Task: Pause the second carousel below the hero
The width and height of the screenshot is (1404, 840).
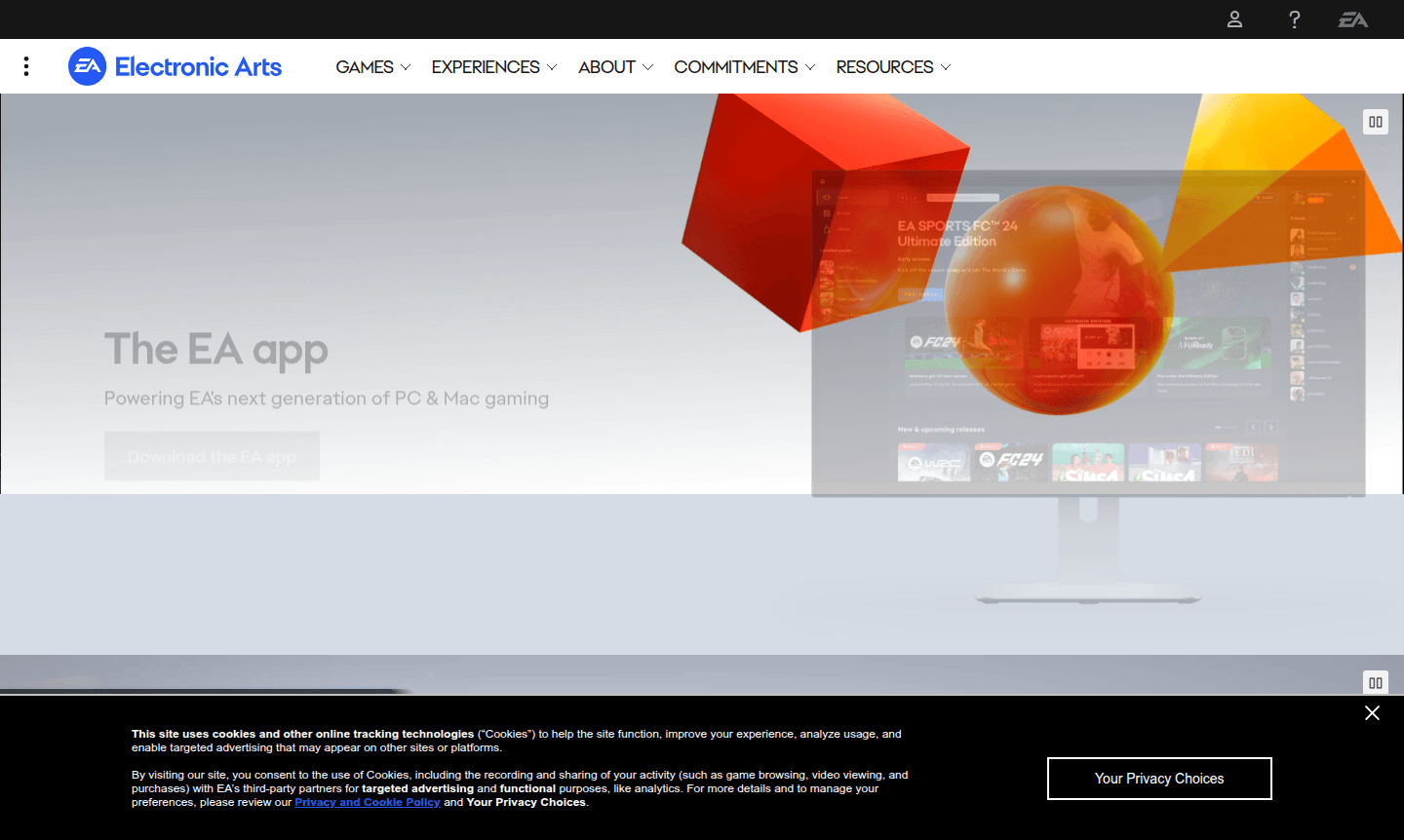Action: click(x=1375, y=682)
